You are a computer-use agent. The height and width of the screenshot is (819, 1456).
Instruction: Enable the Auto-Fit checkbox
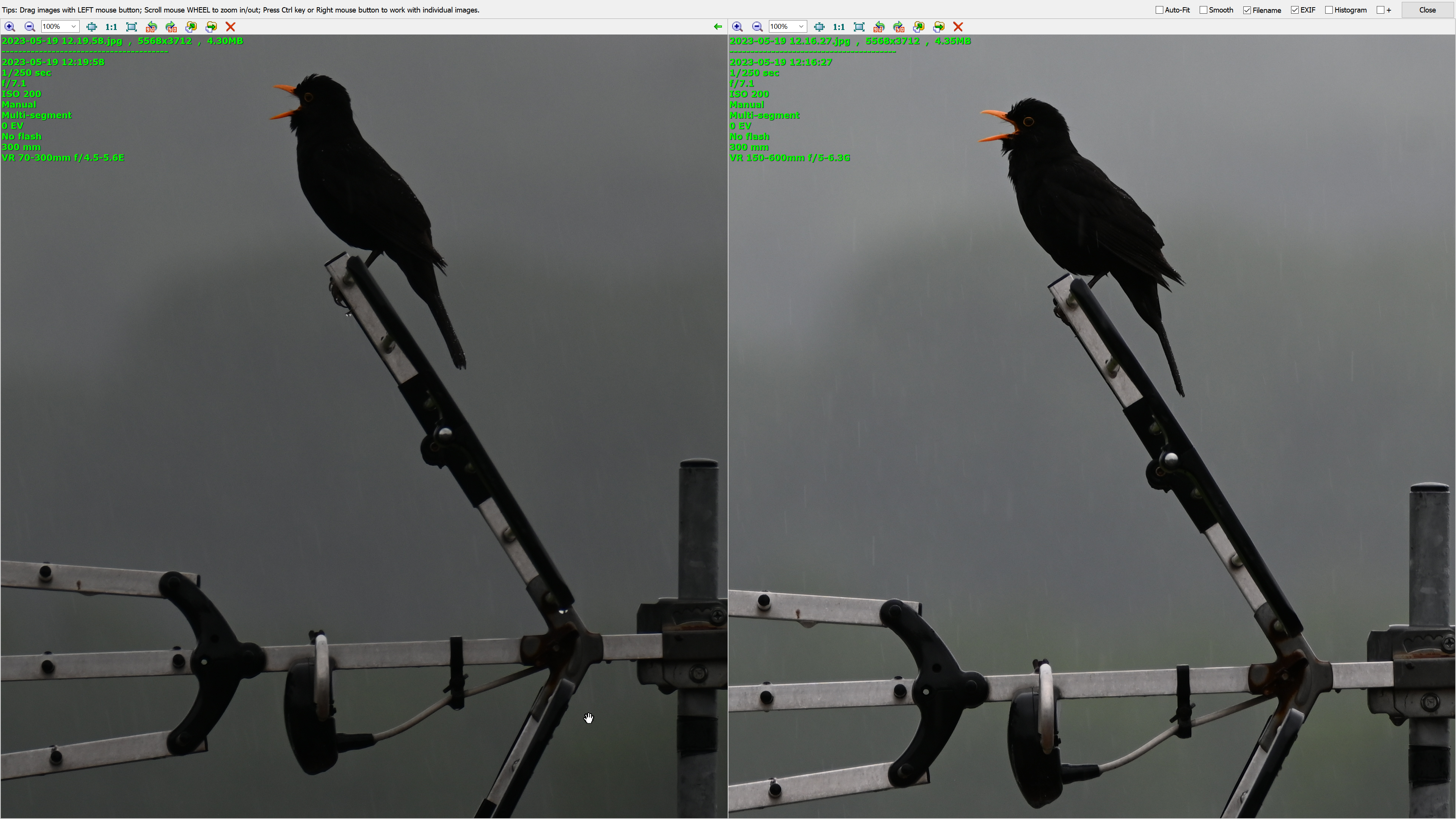[1159, 10]
